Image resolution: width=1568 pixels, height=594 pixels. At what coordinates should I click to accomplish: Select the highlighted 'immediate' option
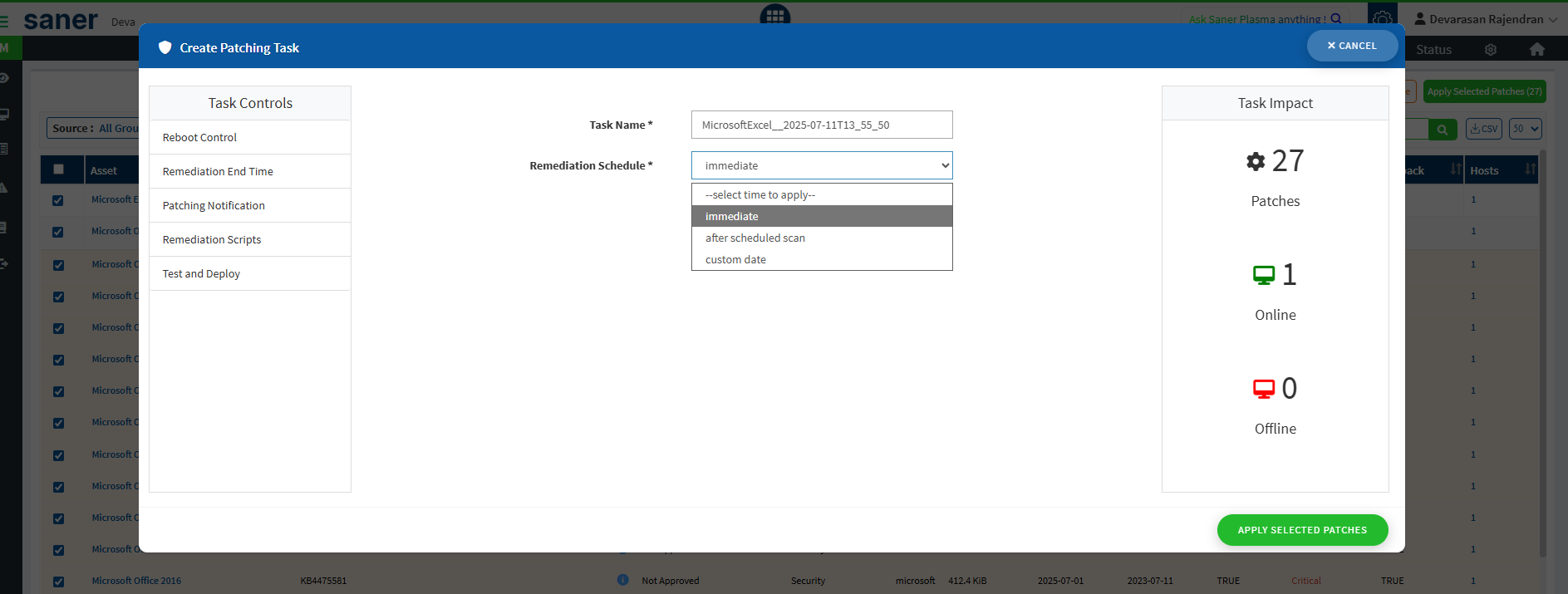pyautogui.click(x=822, y=216)
